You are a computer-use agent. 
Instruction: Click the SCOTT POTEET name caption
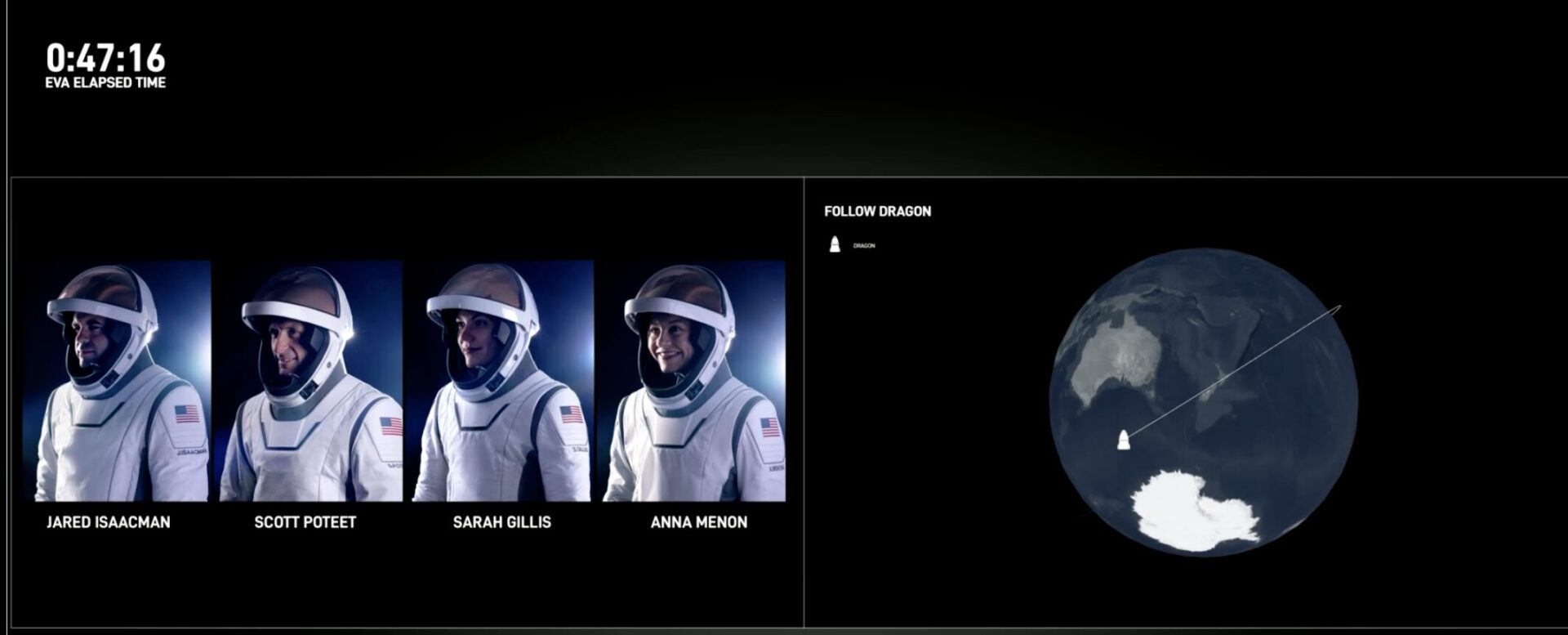[x=305, y=522]
